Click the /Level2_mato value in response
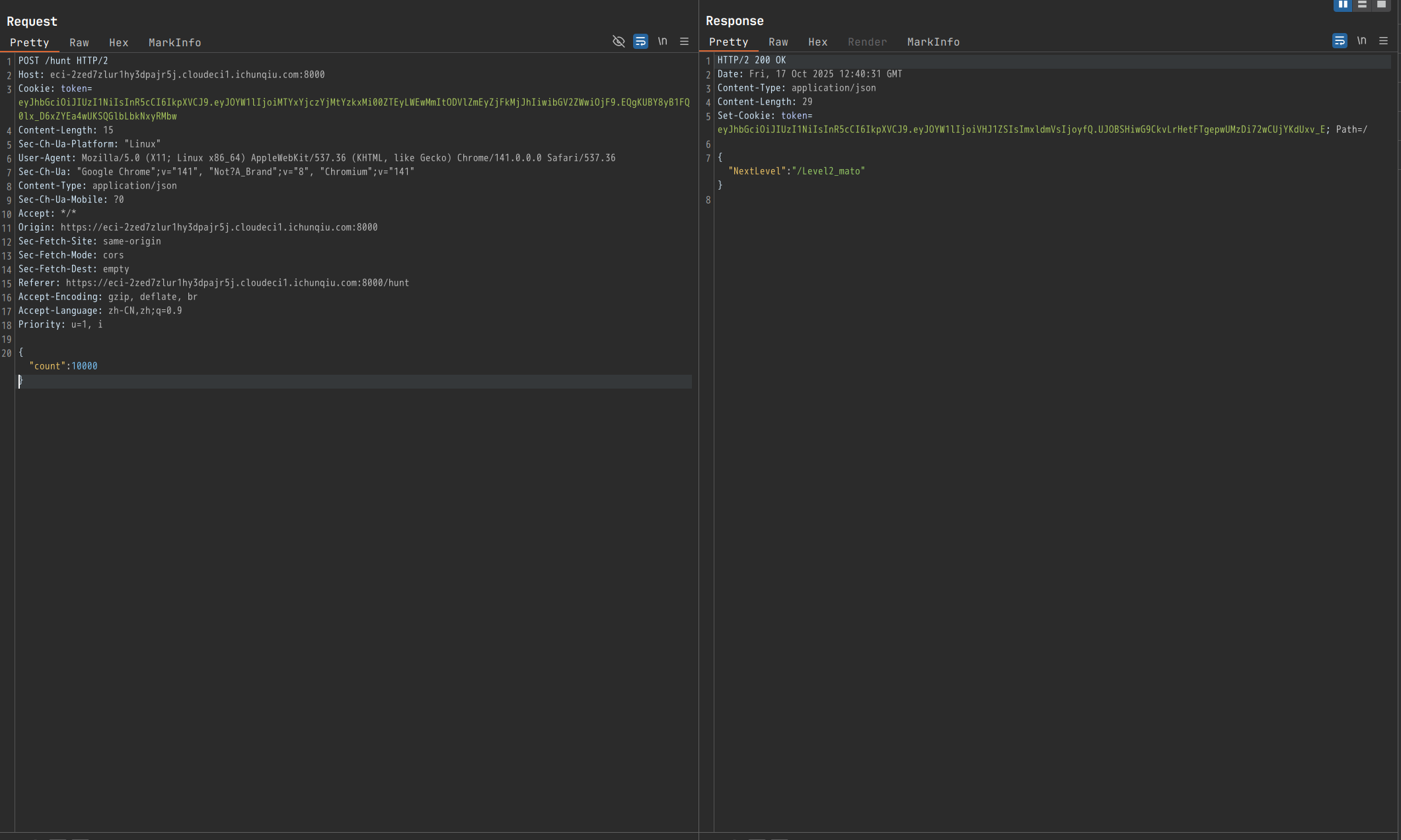Screen dimensions: 1401x840 point(828,171)
